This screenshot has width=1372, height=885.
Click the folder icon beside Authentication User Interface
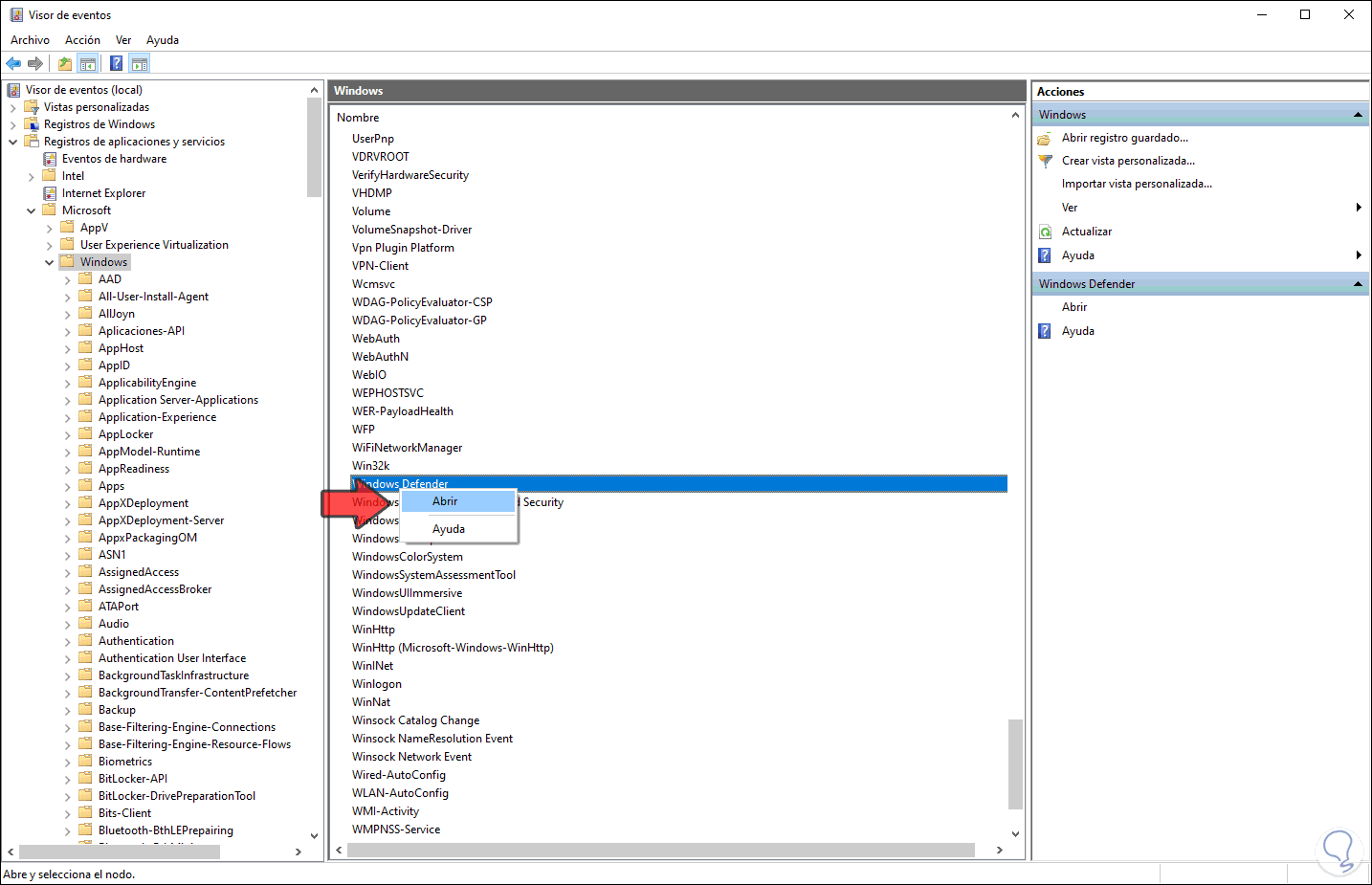pos(85,658)
